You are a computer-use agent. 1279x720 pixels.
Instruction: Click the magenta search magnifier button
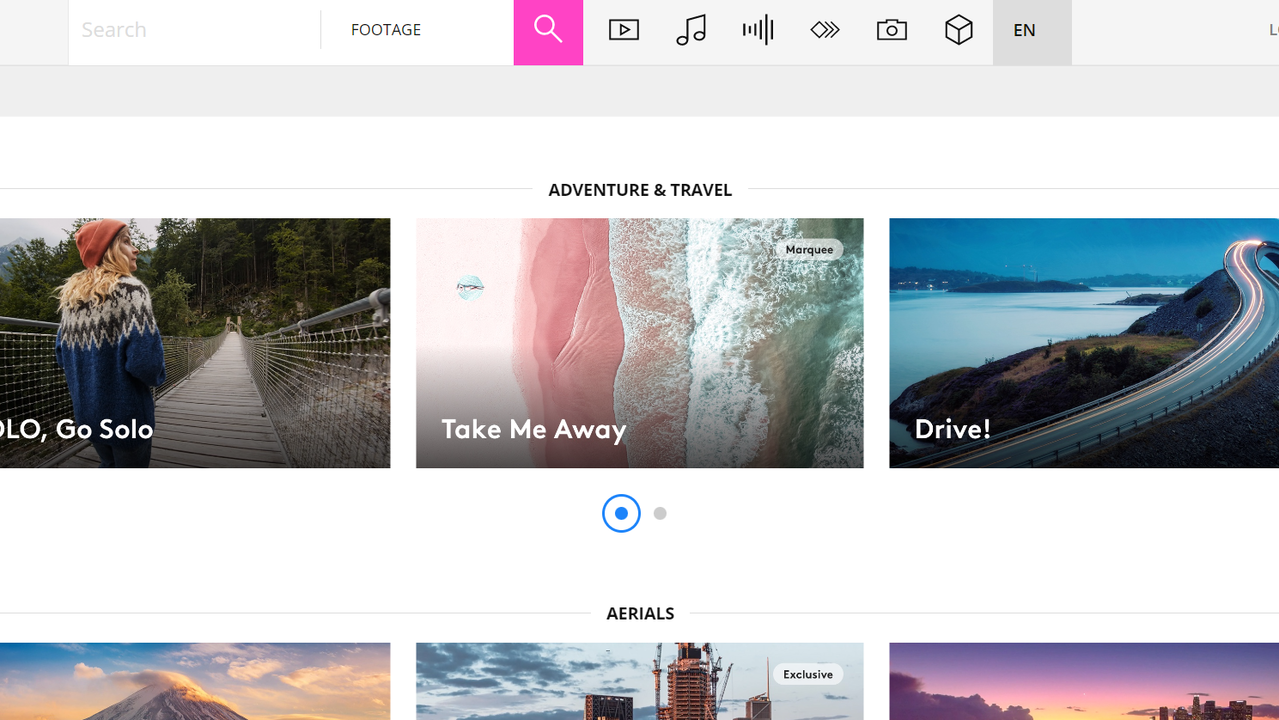coord(548,31)
